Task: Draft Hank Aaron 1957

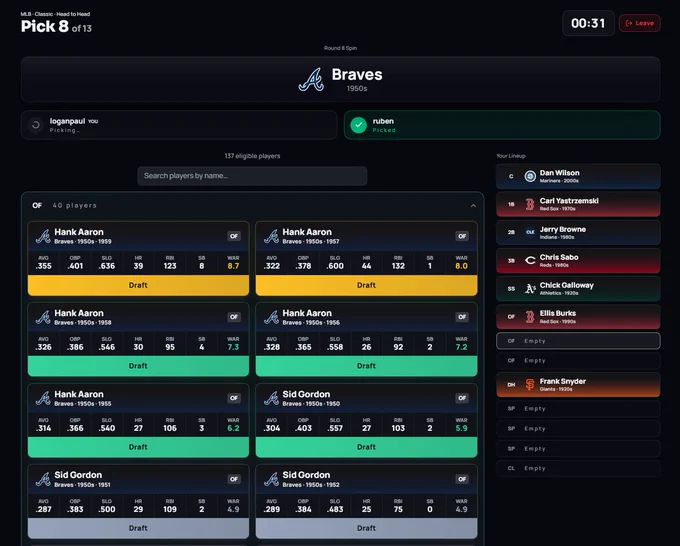Action: [x=366, y=285]
